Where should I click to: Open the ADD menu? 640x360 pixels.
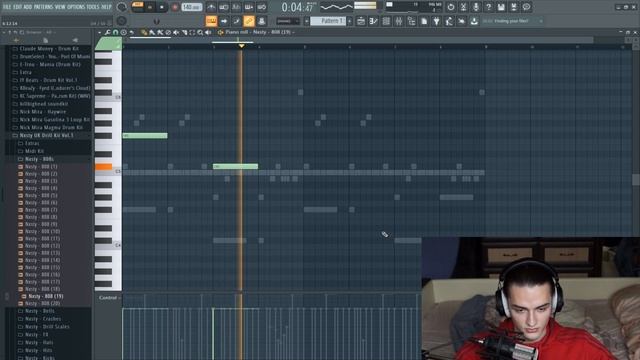pyautogui.click(x=28, y=7)
